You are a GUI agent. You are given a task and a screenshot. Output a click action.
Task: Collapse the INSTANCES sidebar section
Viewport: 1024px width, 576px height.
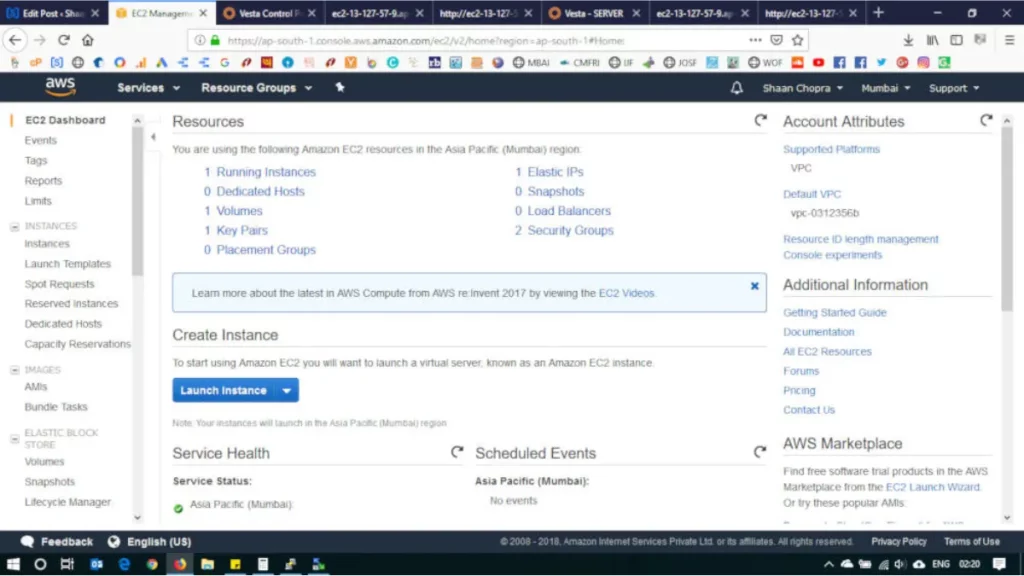click(x=14, y=227)
